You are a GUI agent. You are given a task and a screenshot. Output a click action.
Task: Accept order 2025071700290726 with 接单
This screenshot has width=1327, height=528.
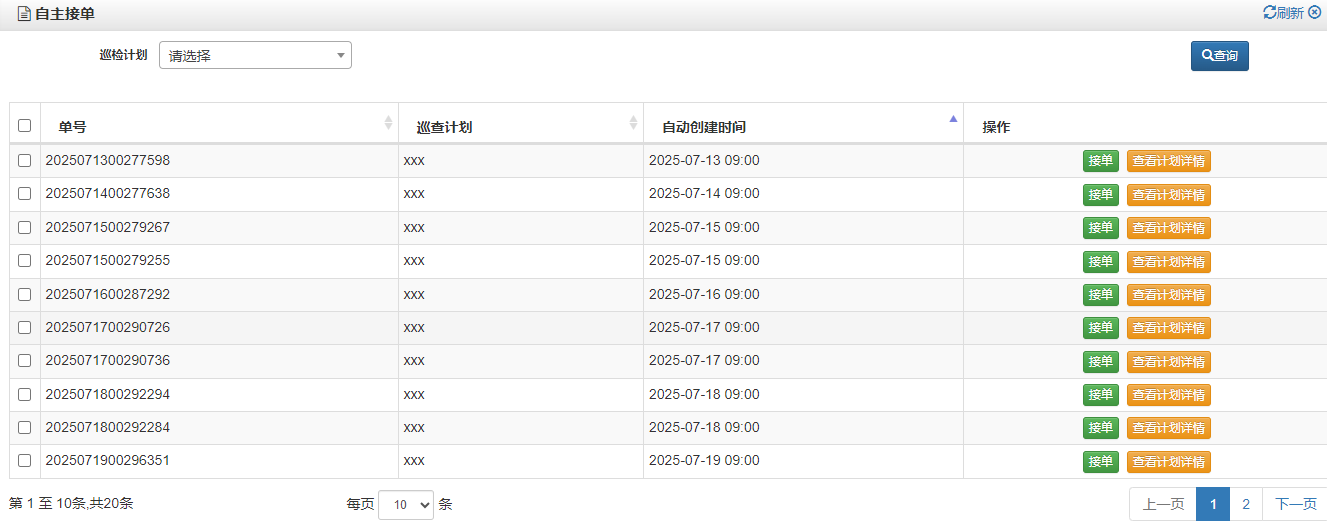1101,328
